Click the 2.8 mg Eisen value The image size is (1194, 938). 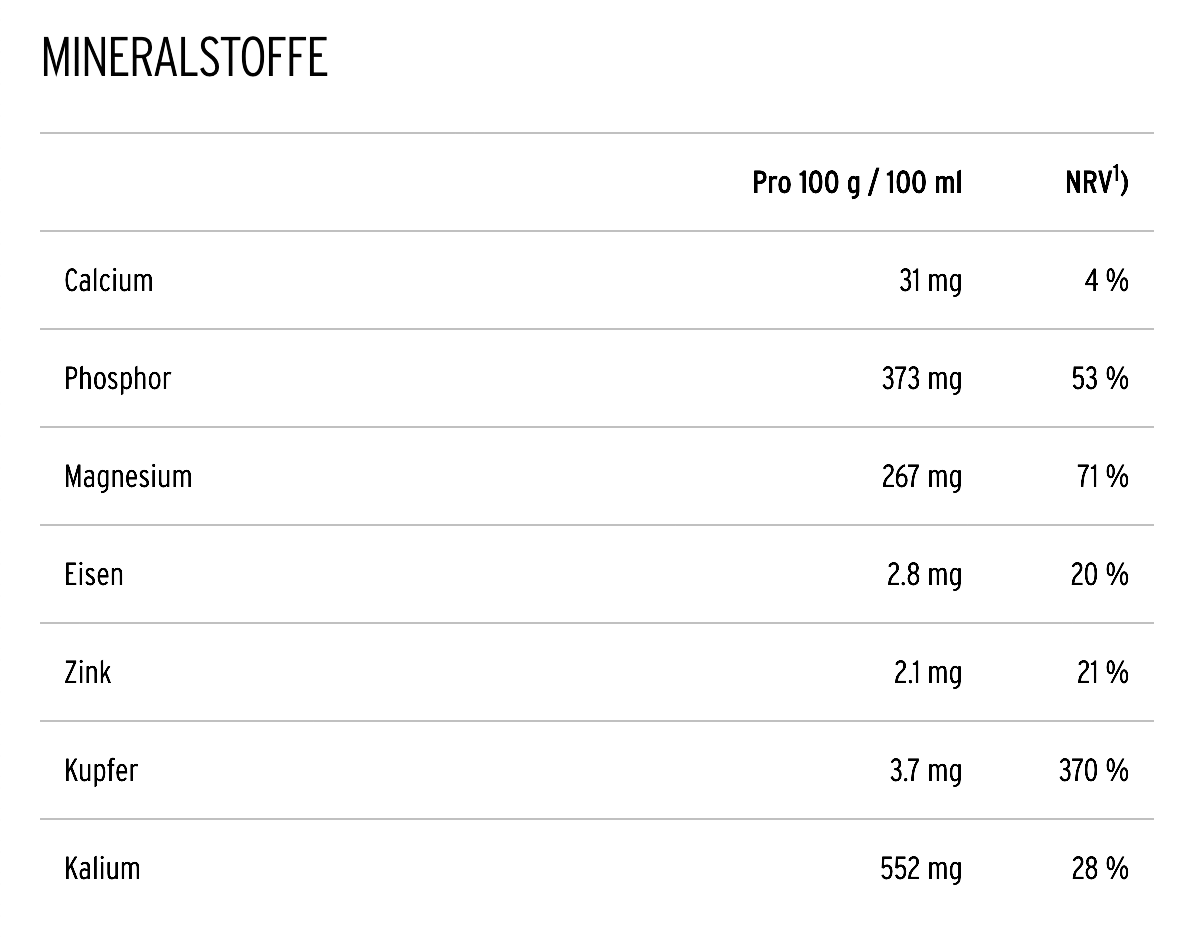click(925, 576)
